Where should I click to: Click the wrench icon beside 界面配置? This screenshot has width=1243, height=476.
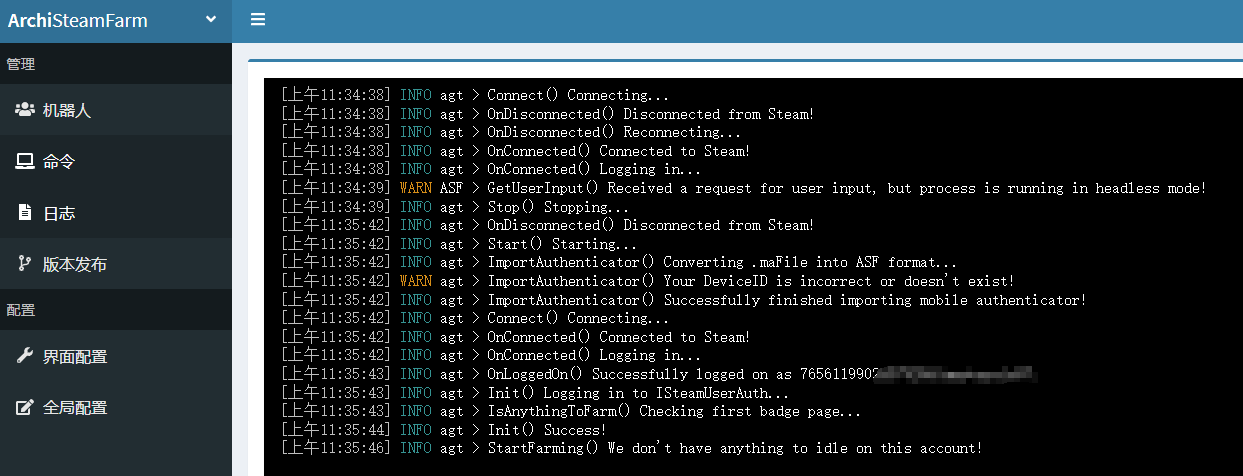coord(24,356)
